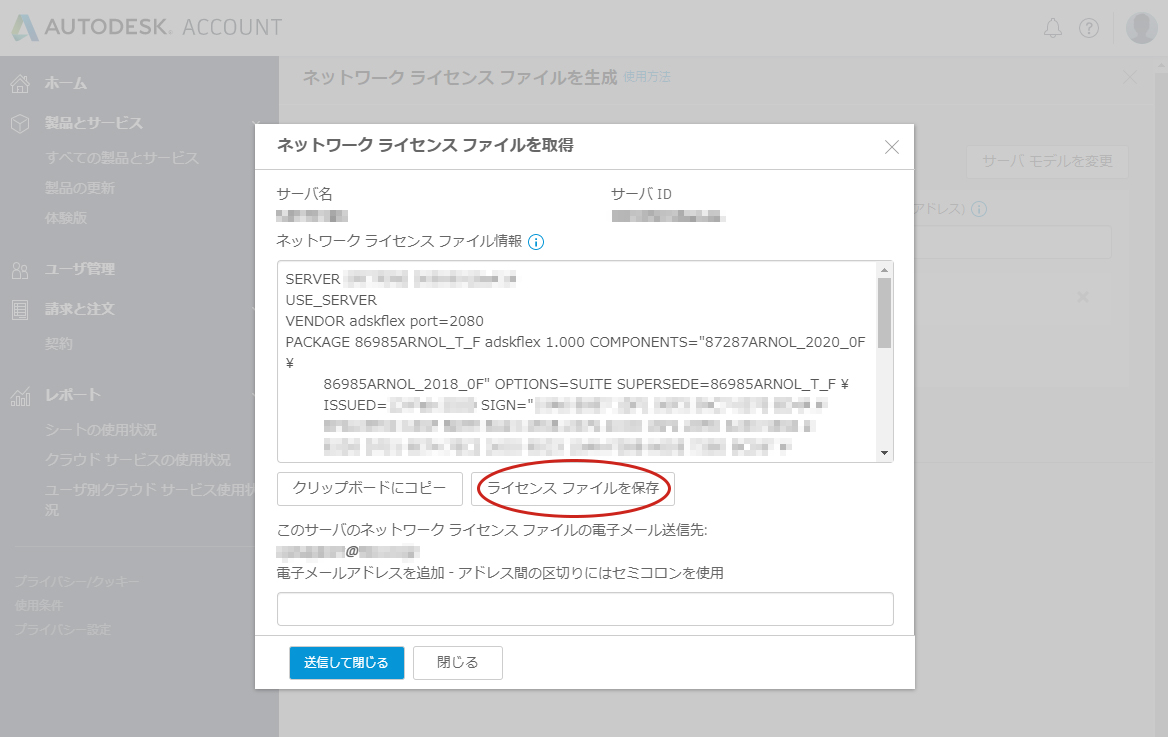1168x737 pixels.
Task: Open 製品の更新 page
Action: 80,188
